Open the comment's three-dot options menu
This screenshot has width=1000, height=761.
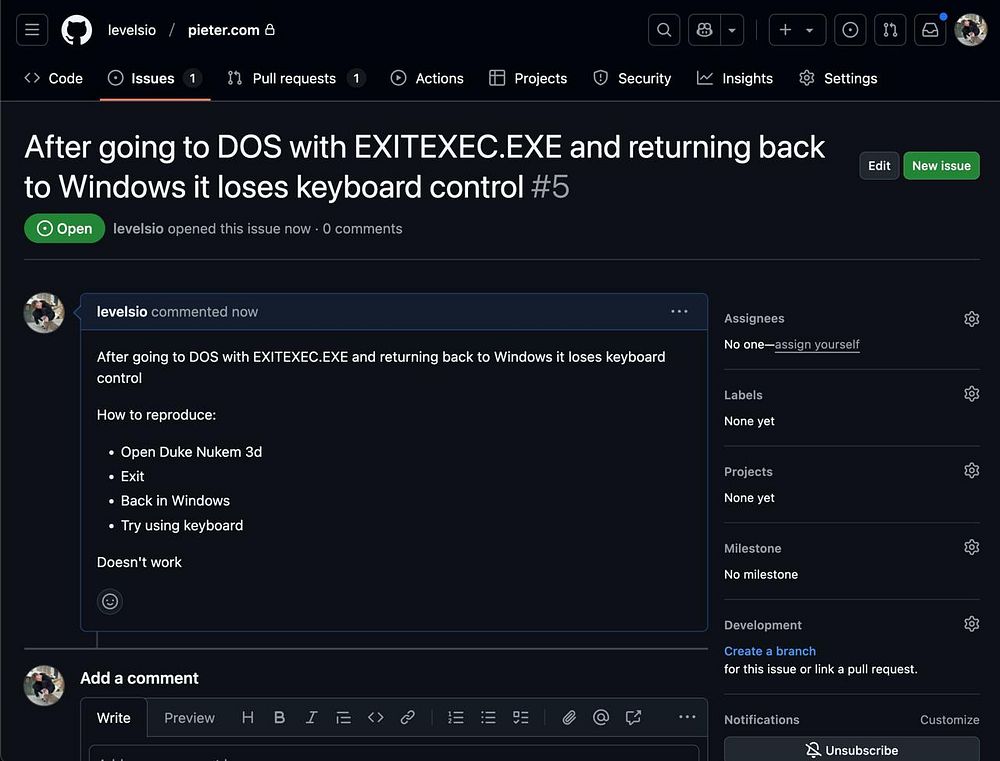click(679, 311)
